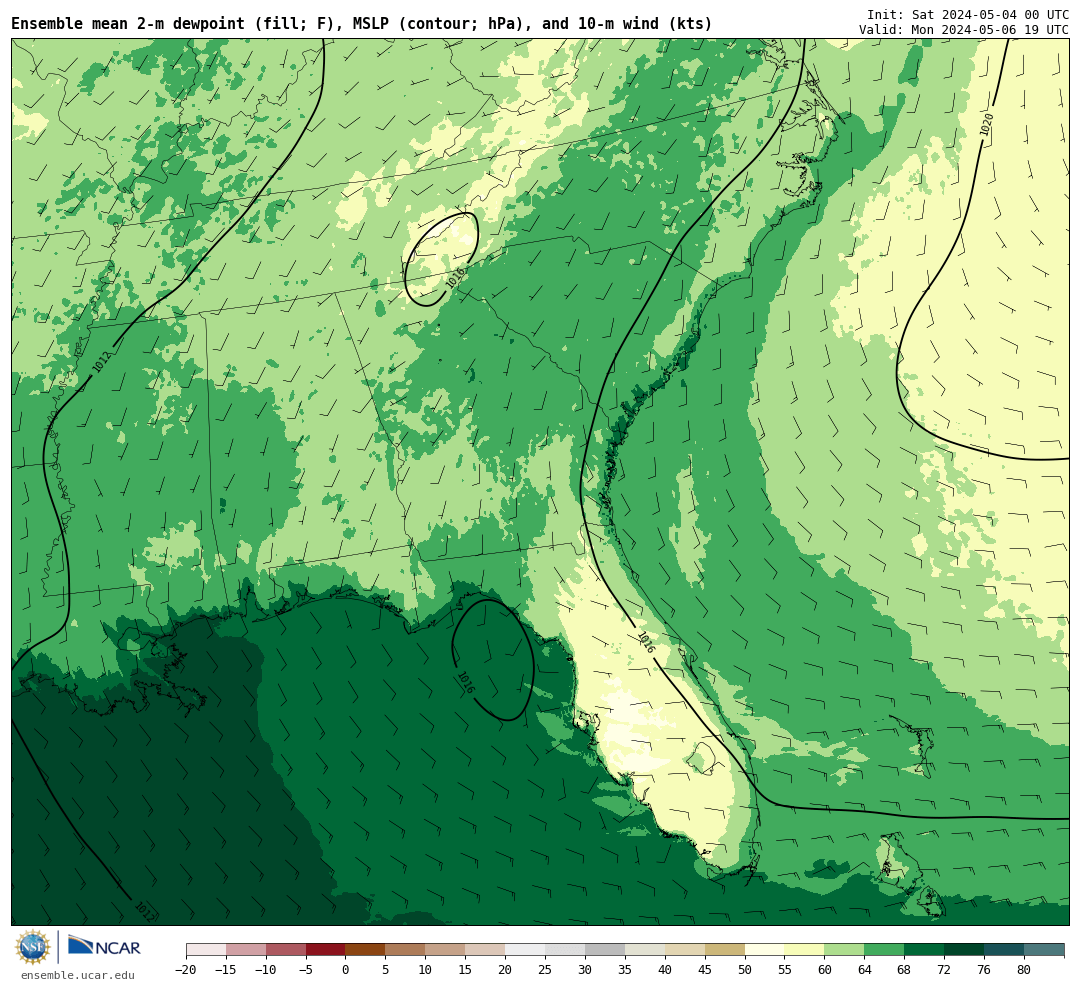Pick the medium green swatch between 64 and 68

pos(884,950)
